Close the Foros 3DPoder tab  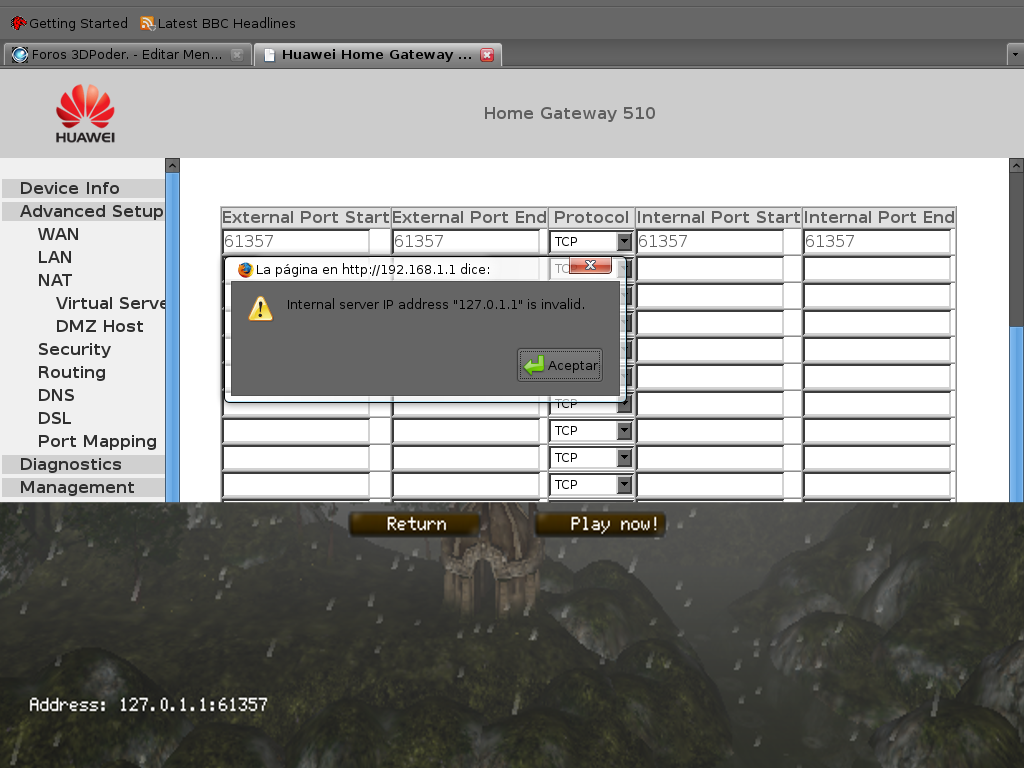pos(237,55)
